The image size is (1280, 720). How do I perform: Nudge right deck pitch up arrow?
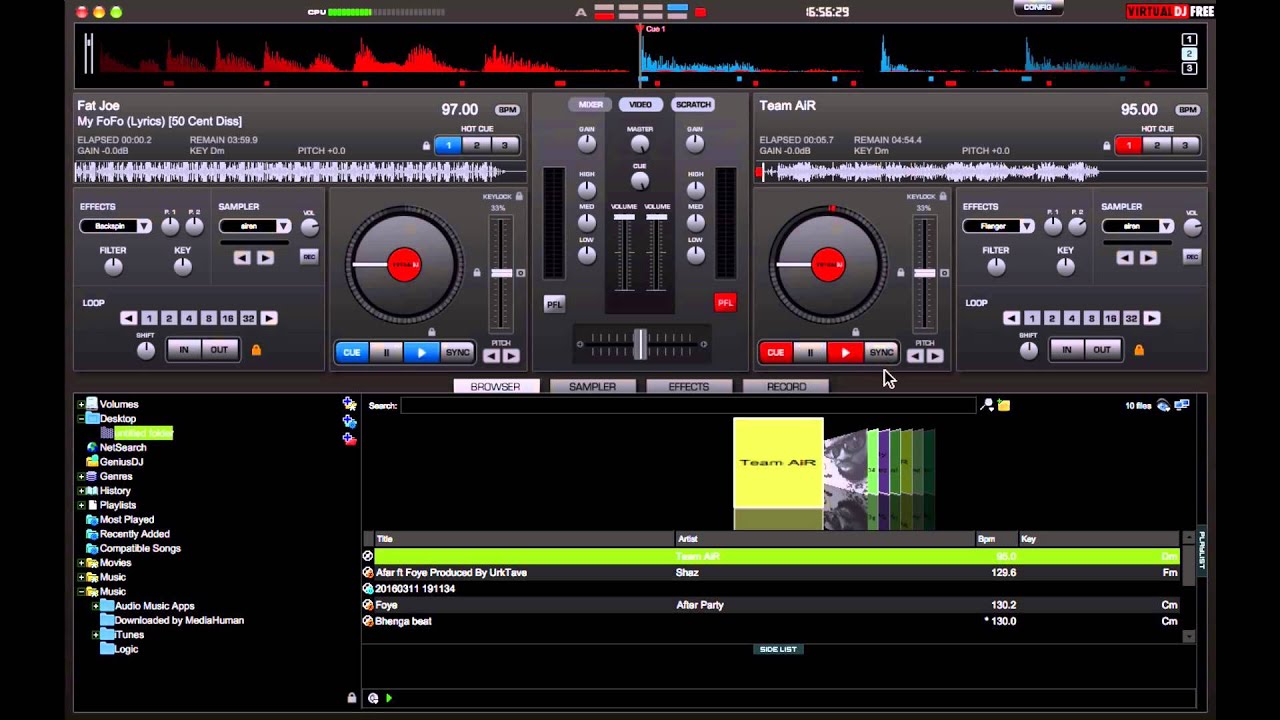(x=934, y=356)
